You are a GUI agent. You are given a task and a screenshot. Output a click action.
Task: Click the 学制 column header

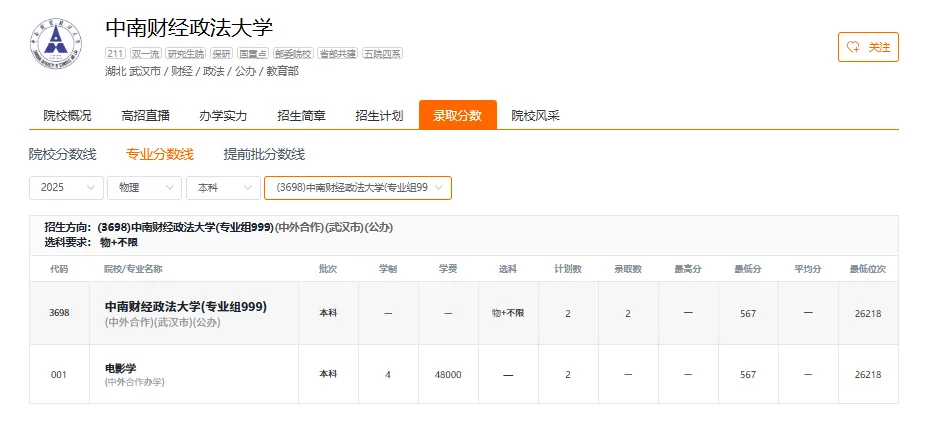click(x=388, y=269)
